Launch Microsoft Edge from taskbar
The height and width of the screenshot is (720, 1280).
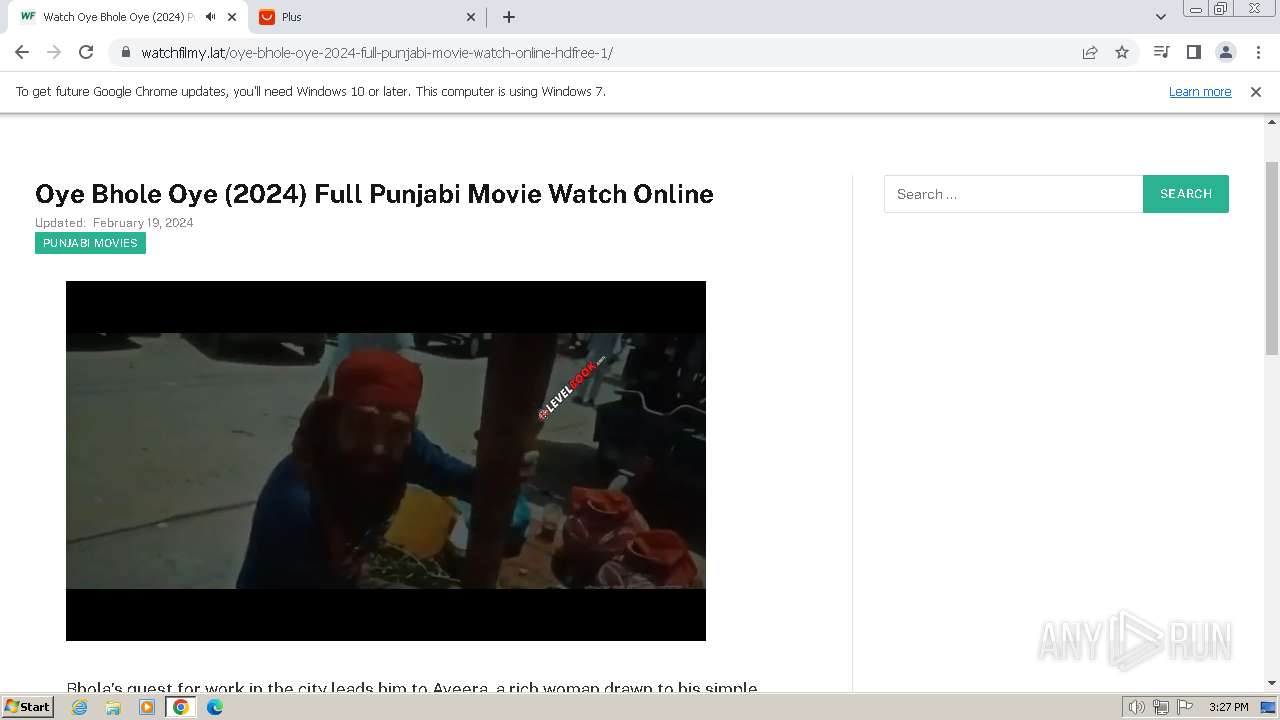[x=214, y=707]
